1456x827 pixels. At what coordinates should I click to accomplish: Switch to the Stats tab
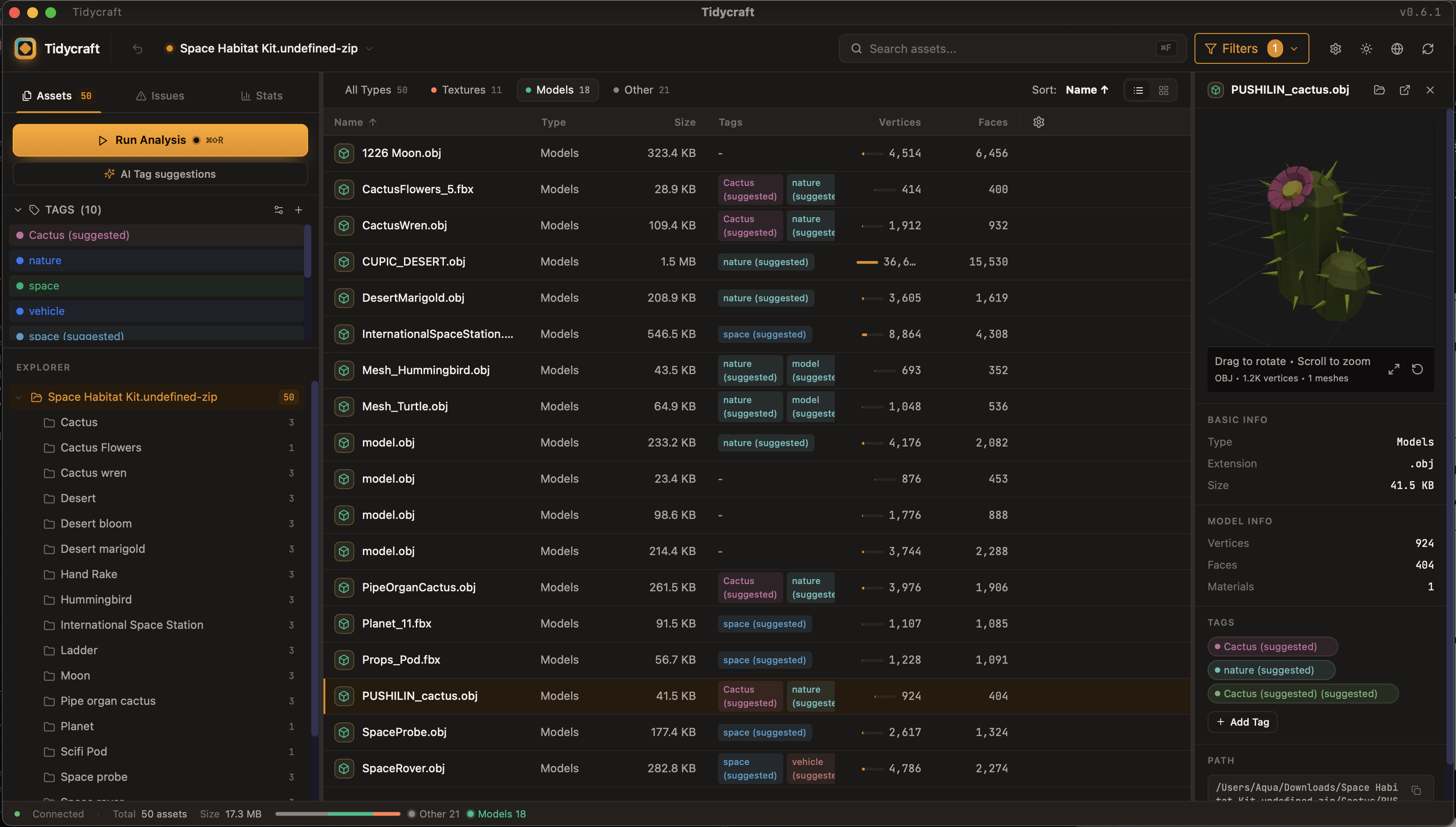tap(262, 95)
